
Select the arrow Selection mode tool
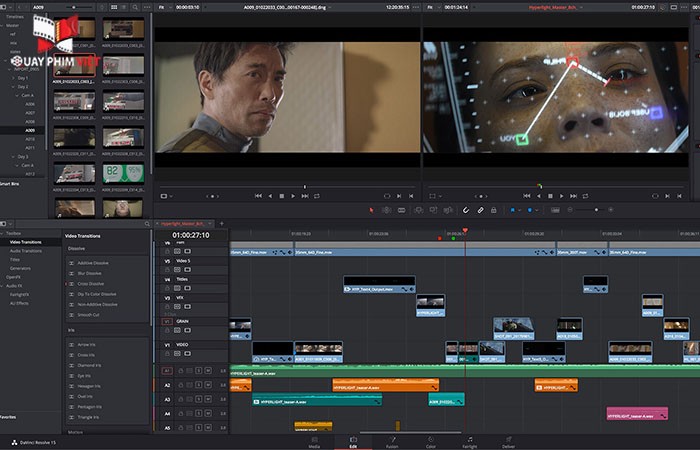(x=372, y=210)
